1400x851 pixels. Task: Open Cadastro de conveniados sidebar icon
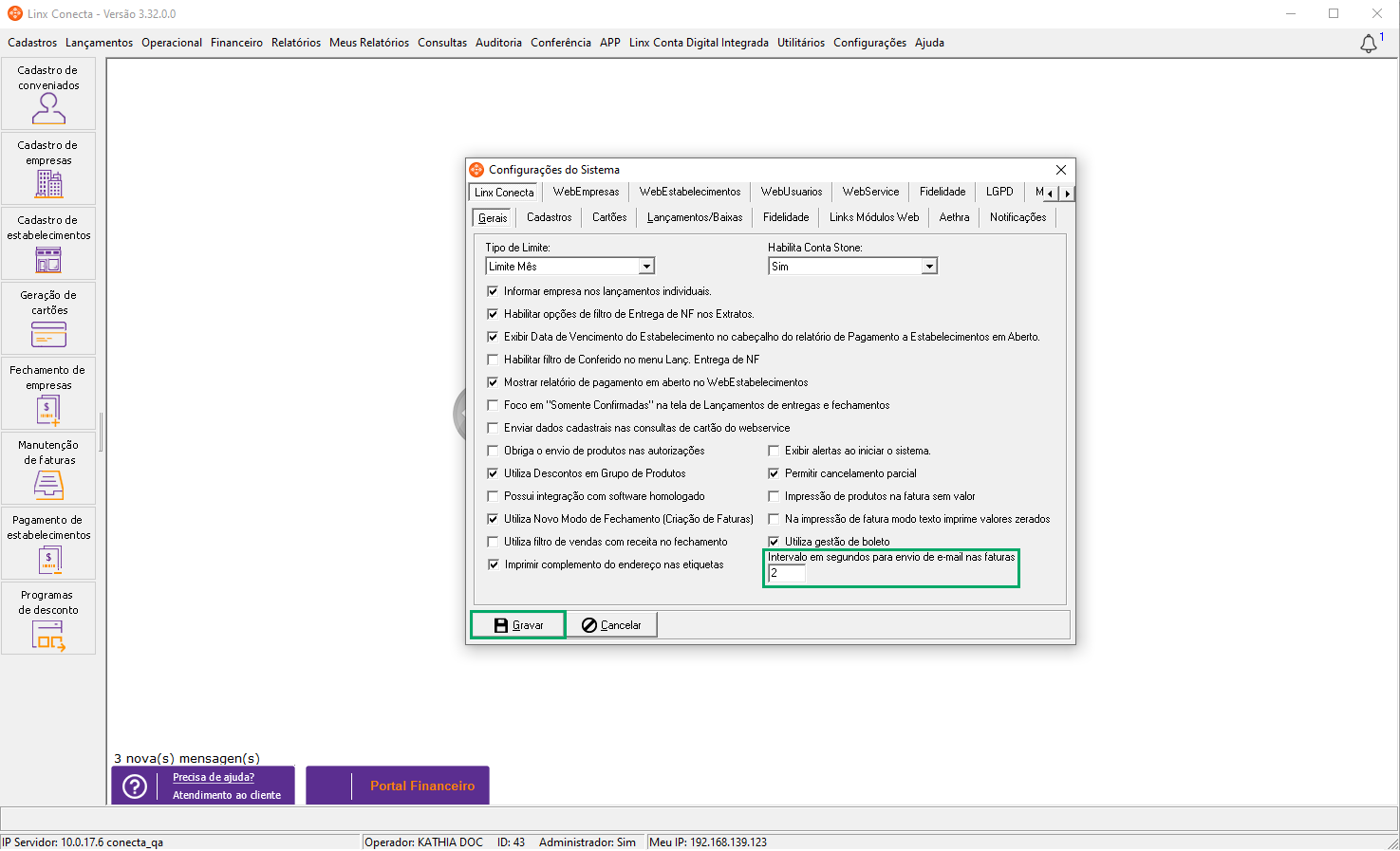[x=48, y=93]
